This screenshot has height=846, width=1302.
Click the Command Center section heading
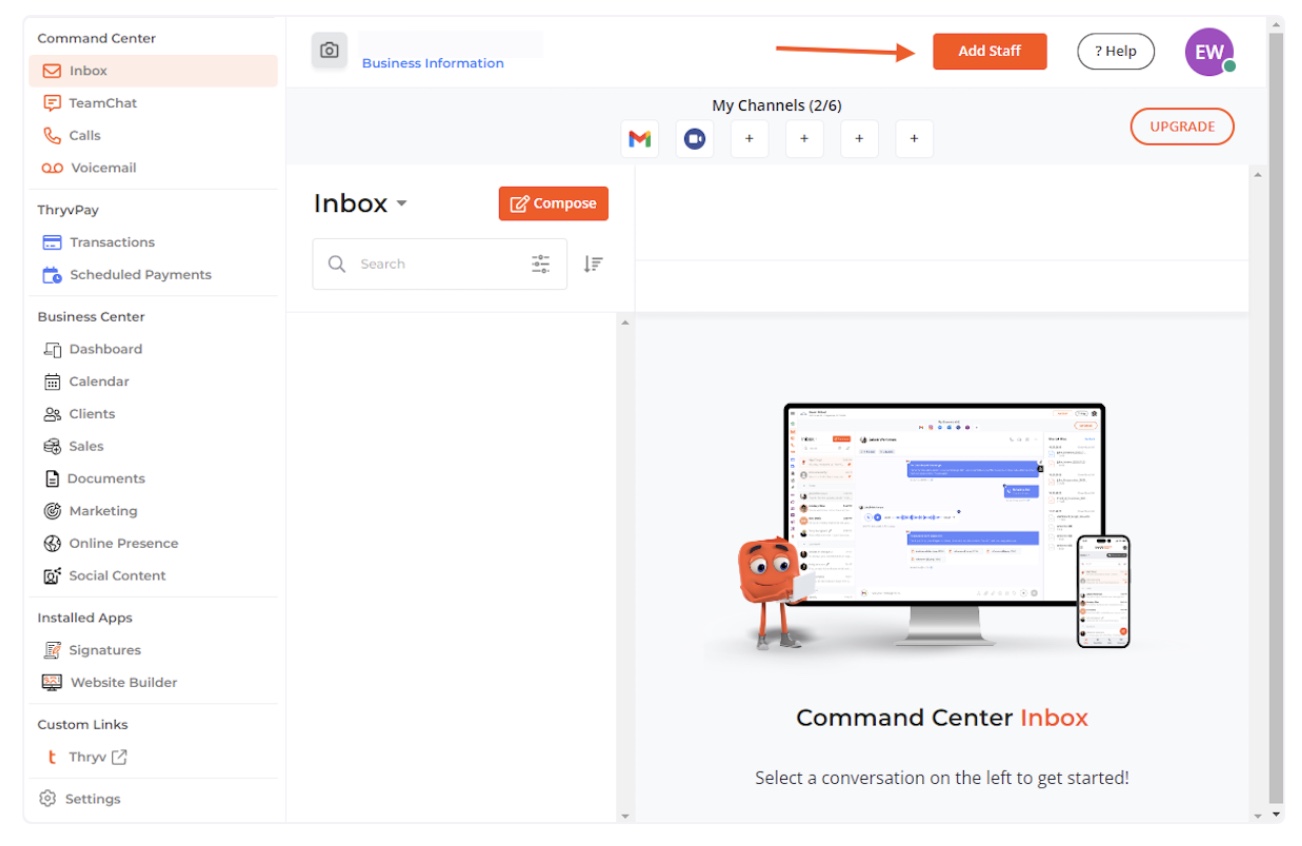pos(96,38)
